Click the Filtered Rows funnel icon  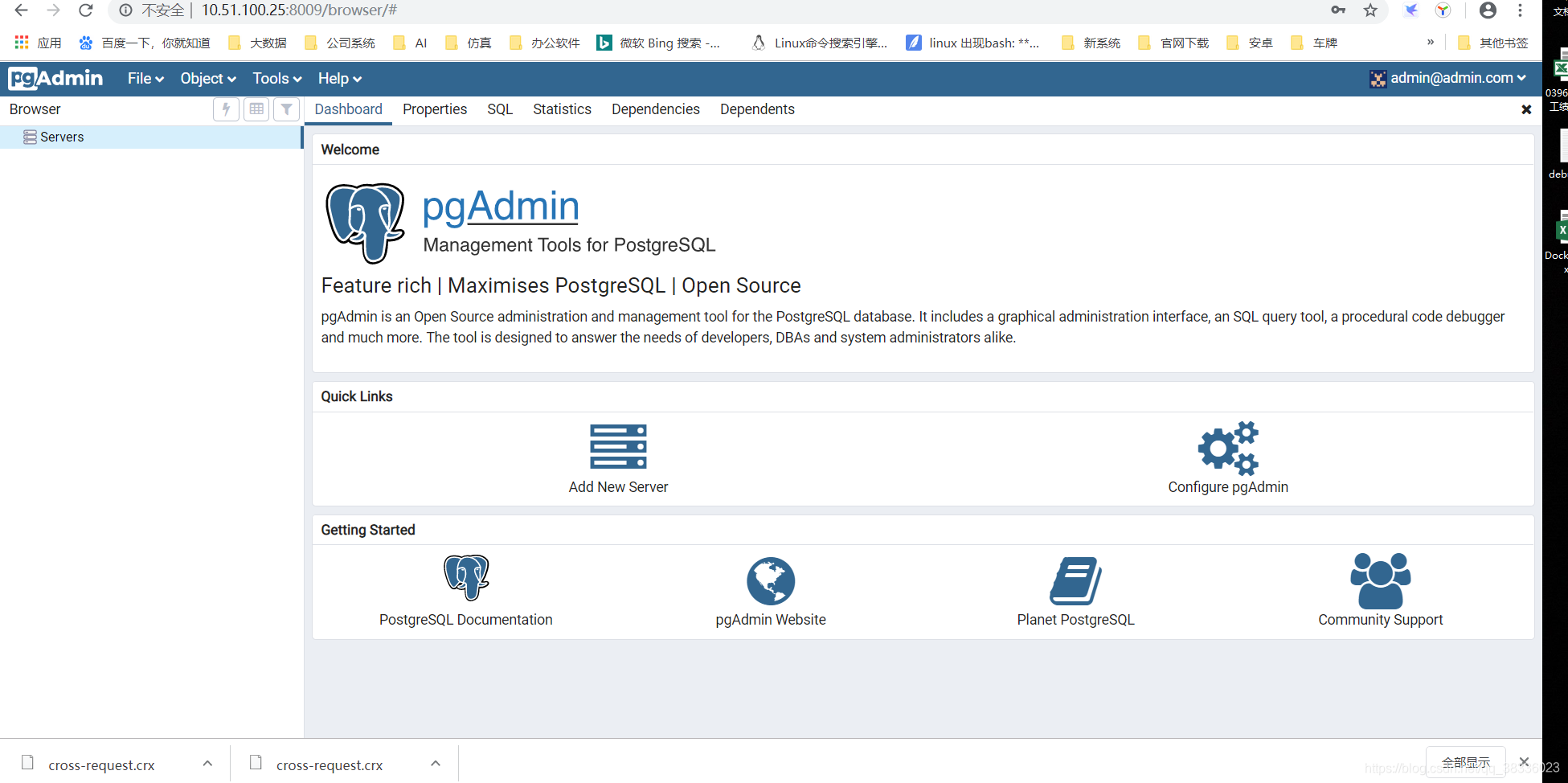287,109
